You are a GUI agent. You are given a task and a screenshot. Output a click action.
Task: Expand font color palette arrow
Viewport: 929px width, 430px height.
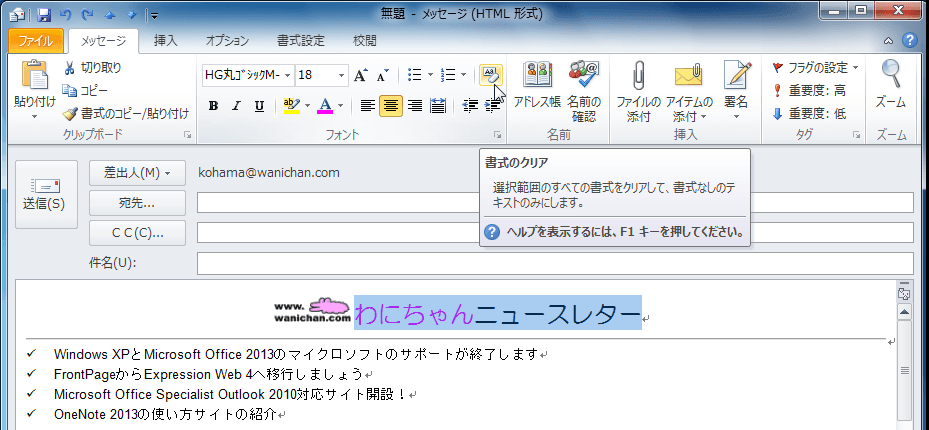coord(341,106)
